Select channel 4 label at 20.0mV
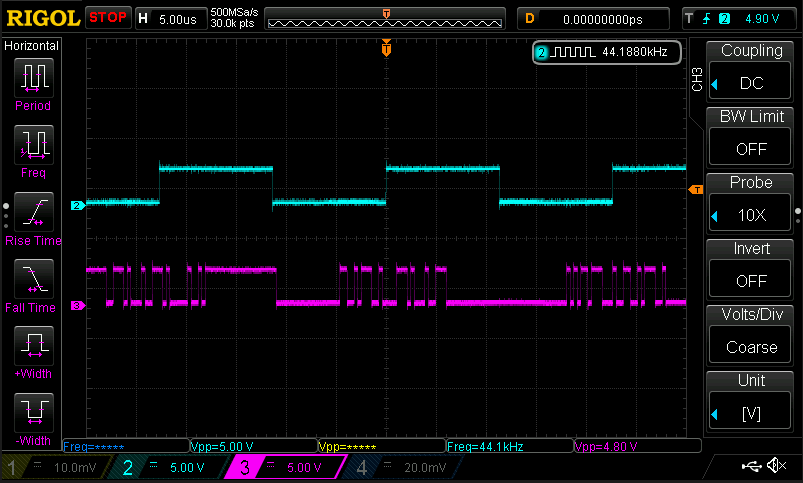This screenshot has width=803, height=483. click(x=405, y=467)
